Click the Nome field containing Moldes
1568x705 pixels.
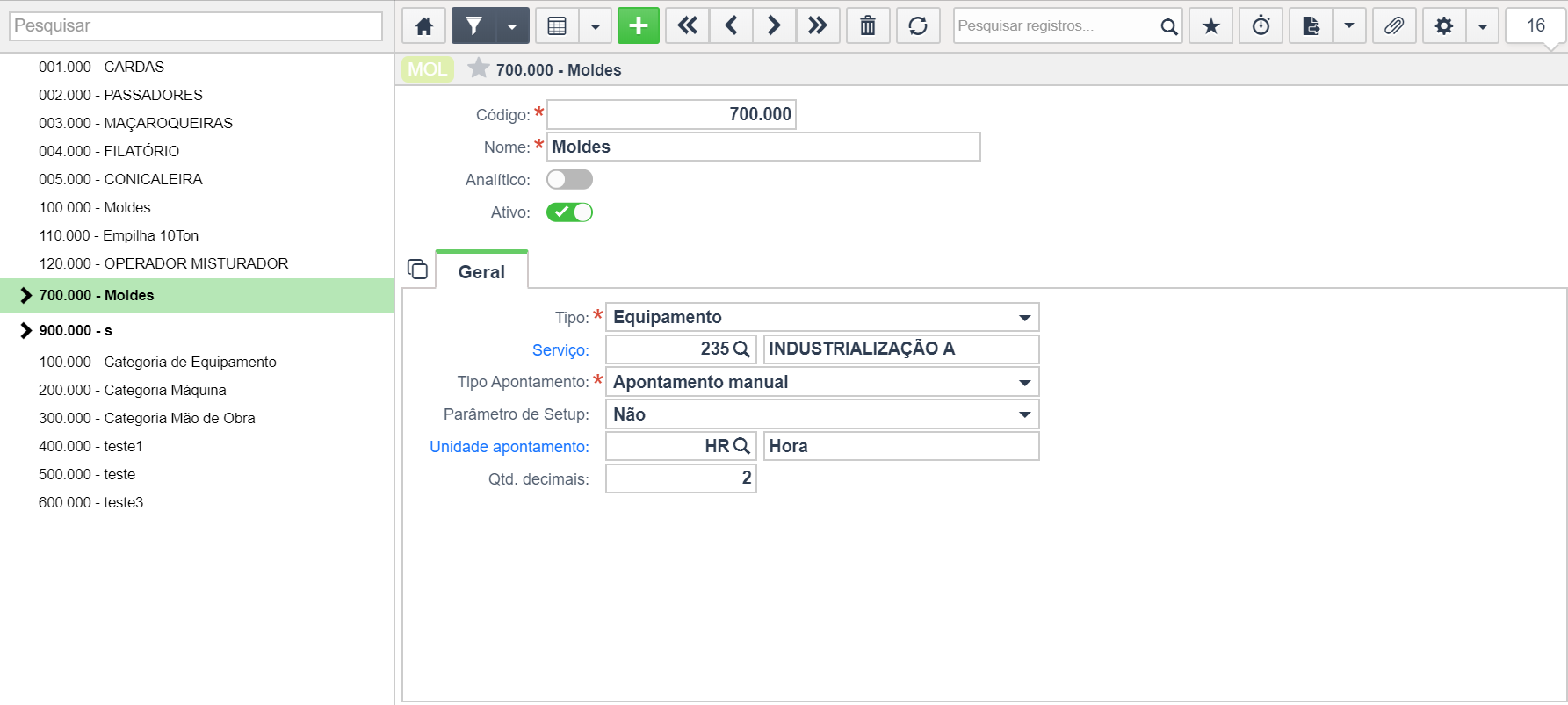[763, 147]
